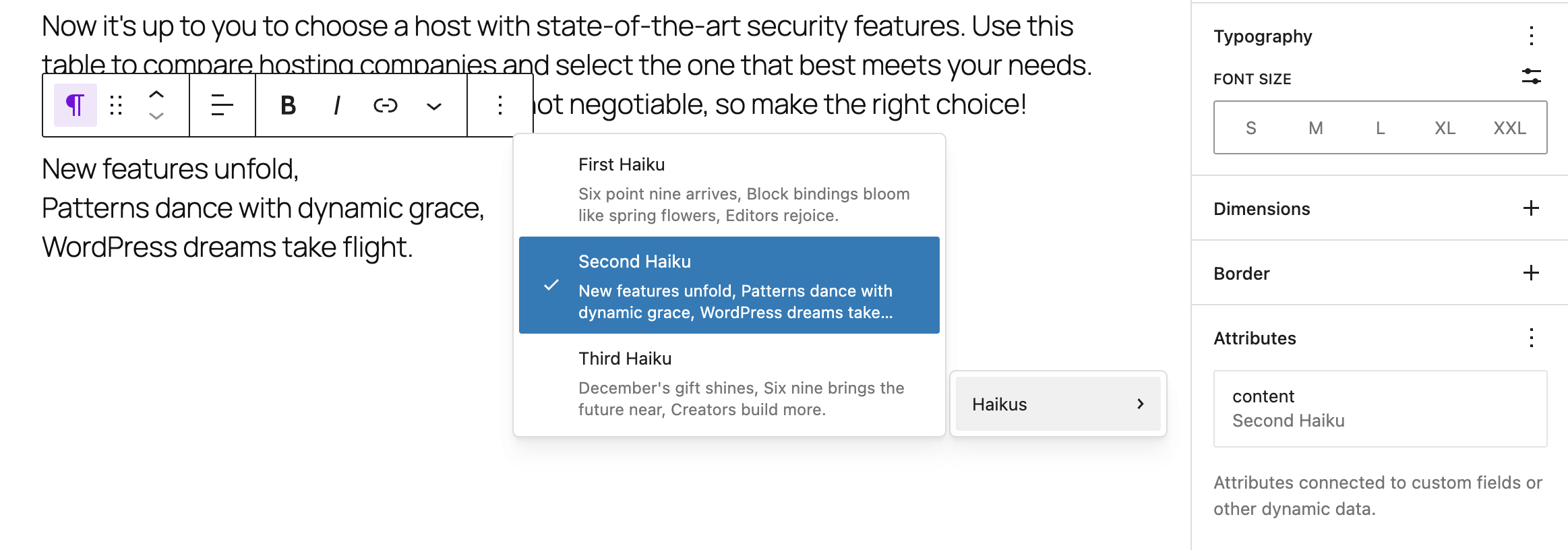Select the paragraph block type icon
This screenshot has width=1568, height=550.
coord(76,105)
